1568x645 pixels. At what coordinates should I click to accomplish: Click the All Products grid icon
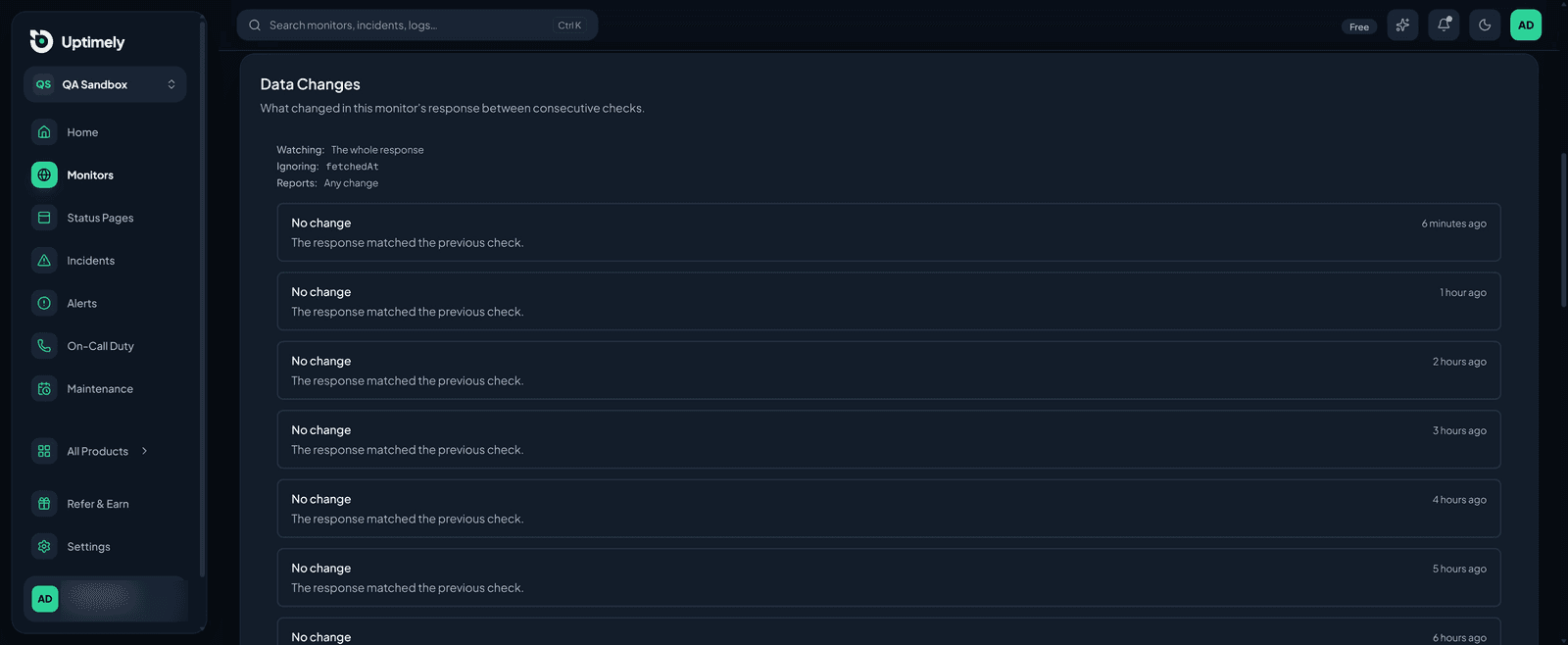pos(44,451)
